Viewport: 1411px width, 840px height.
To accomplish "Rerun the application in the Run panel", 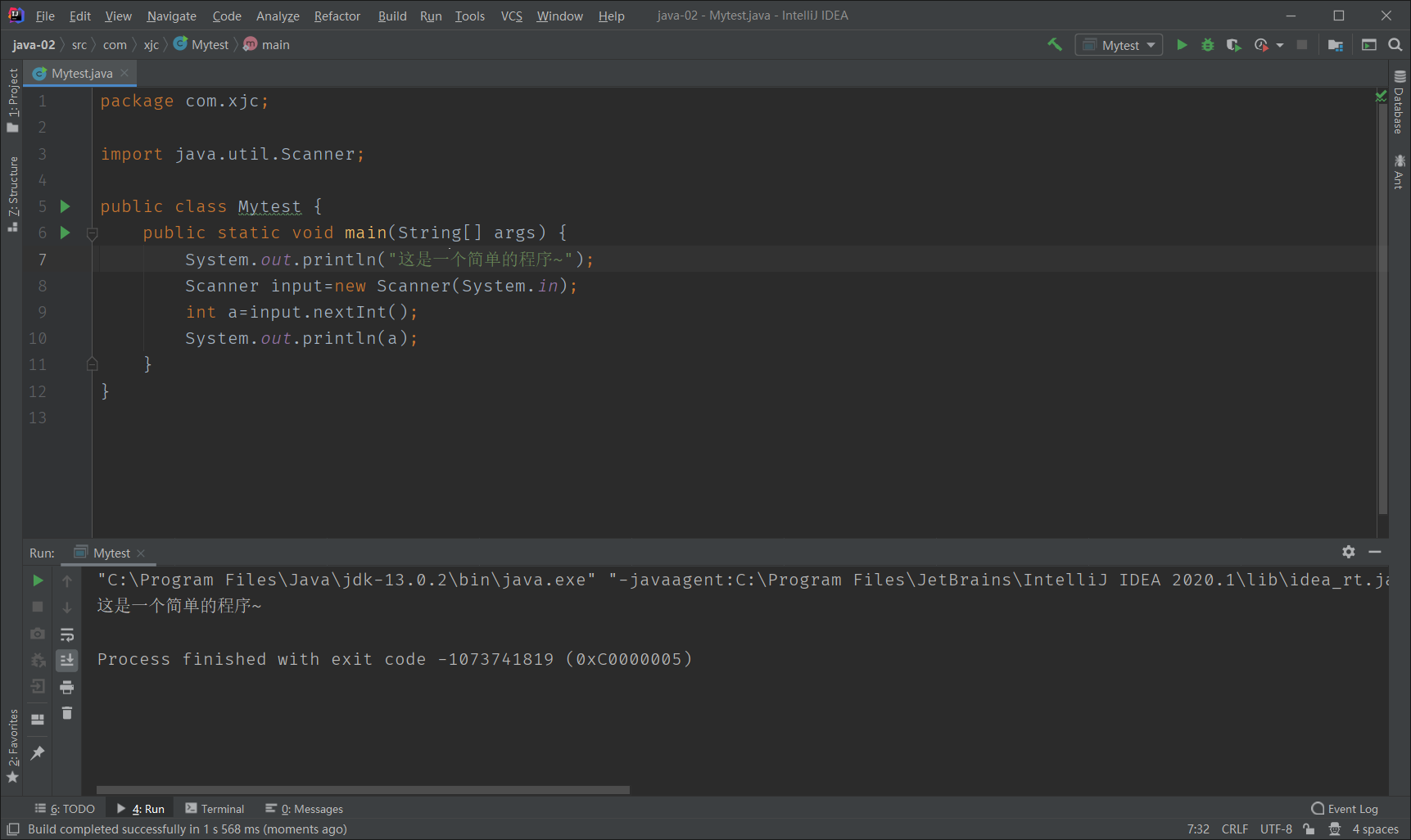I will coord(37,580).
